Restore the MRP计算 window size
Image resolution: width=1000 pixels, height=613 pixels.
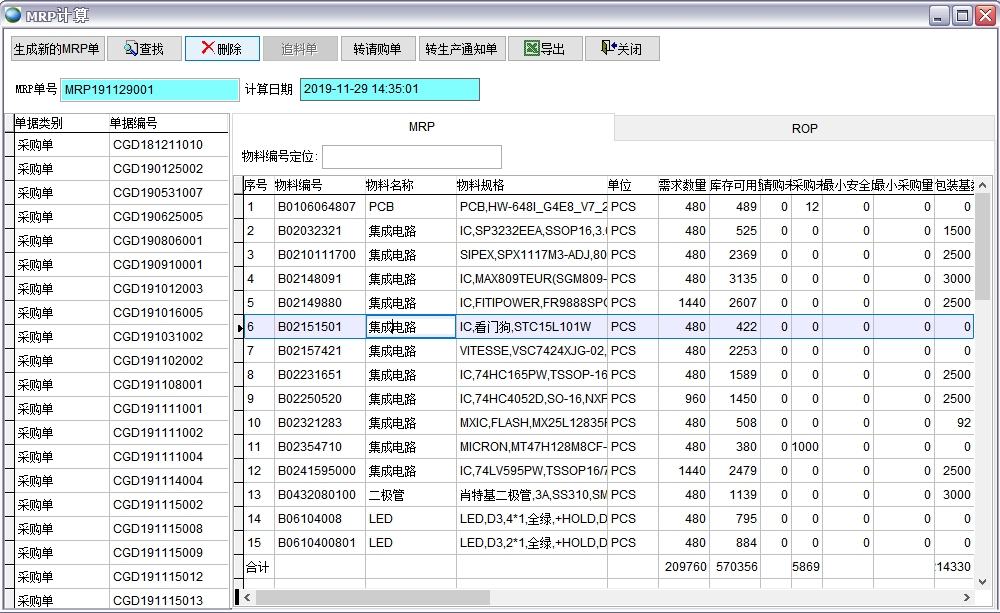pos(960,13)
